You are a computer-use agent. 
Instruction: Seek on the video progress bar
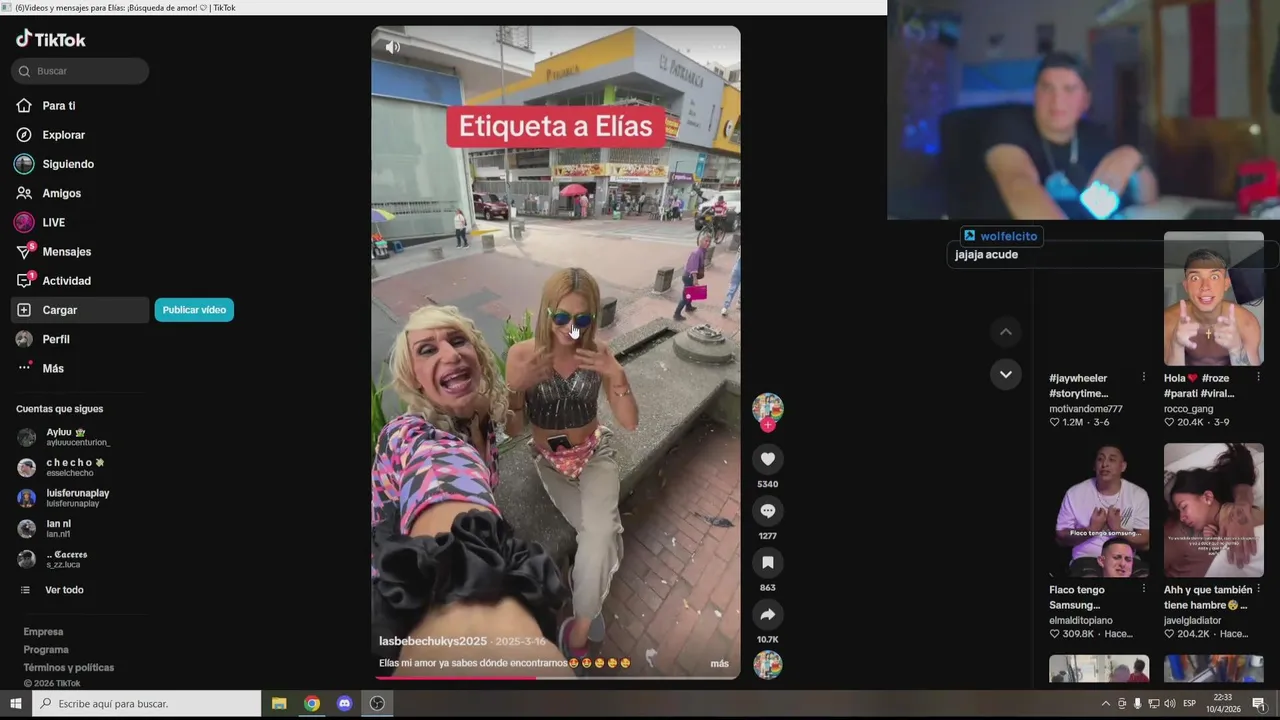tap(556, 677)
